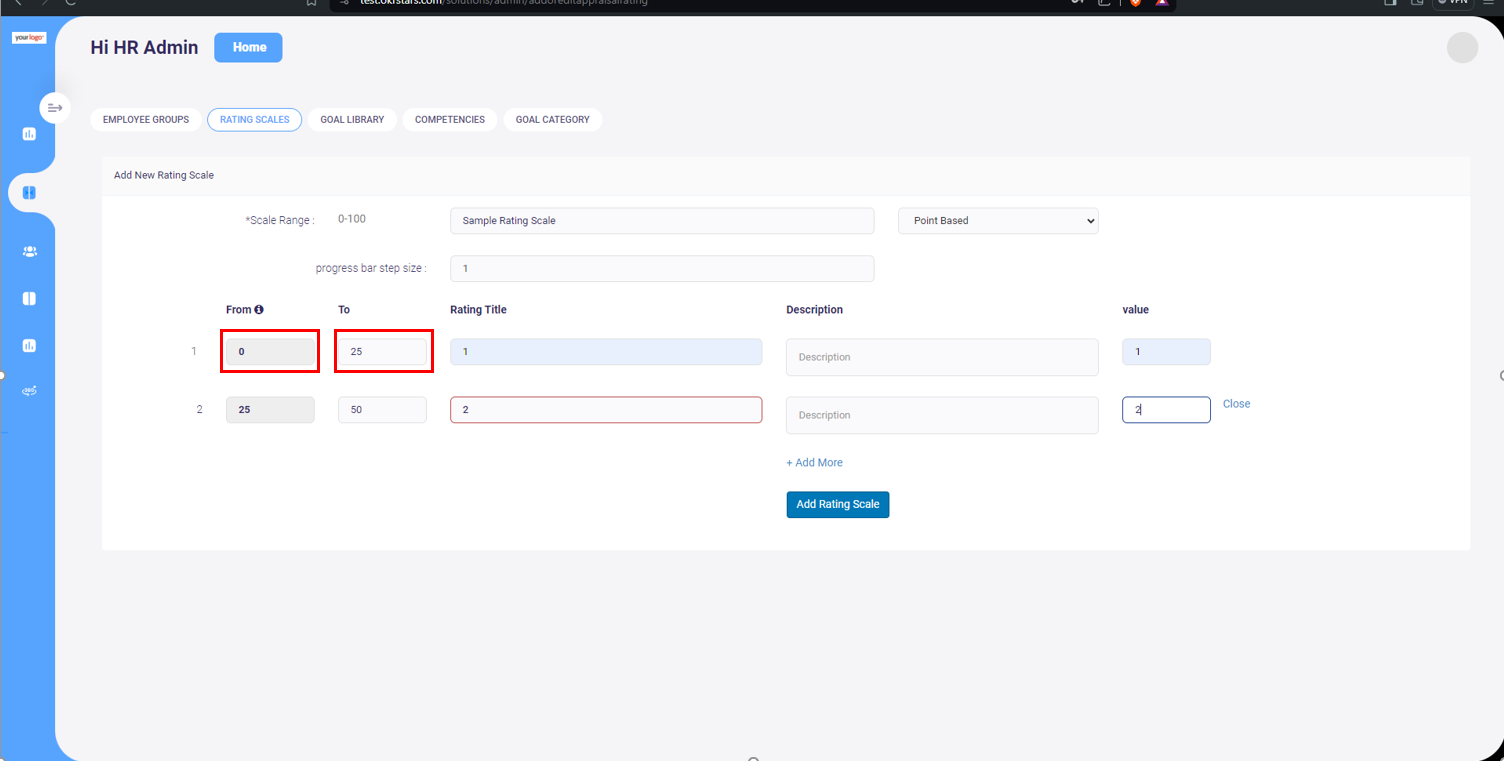1504x761 pixels.
Task: Open the people group sidebar icon
Action: [x=29, y=252]
